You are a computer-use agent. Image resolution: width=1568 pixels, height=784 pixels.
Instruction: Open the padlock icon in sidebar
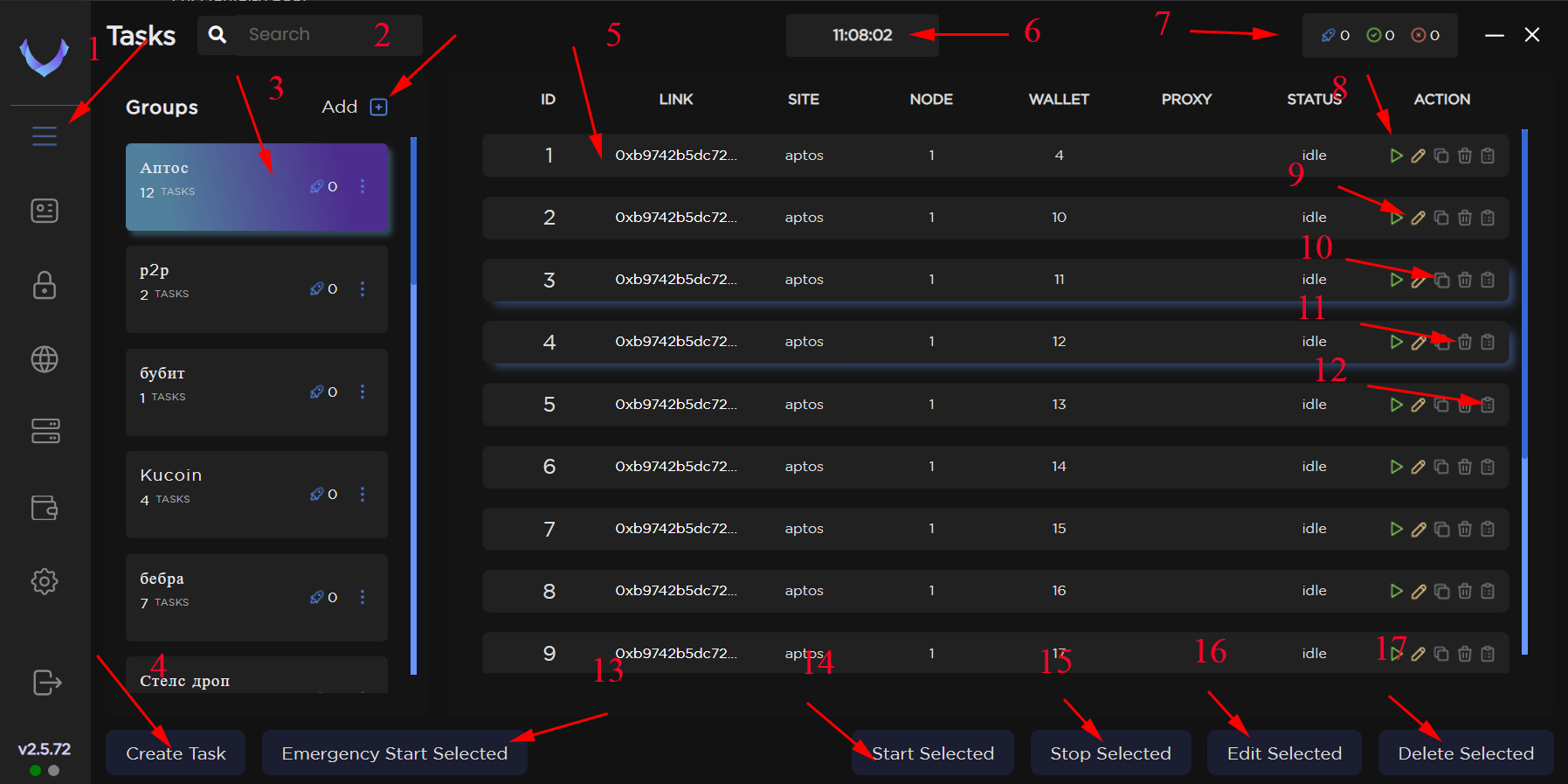(45, 285)
